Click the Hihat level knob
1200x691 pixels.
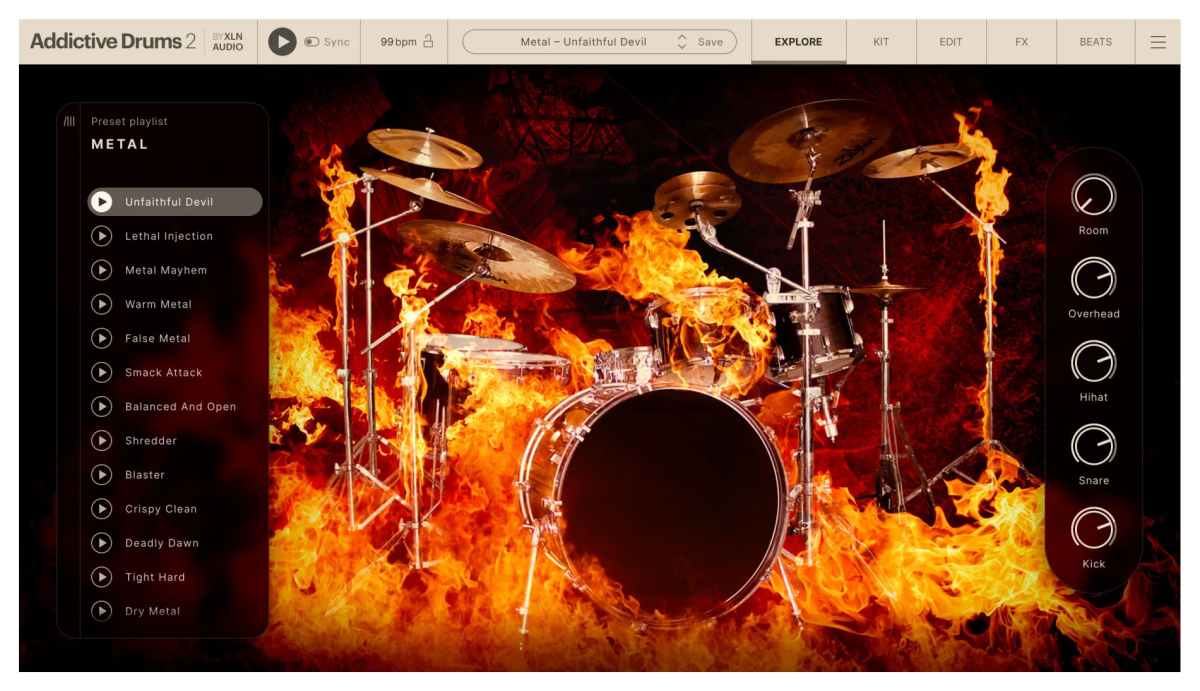[x=1093, y=361]
